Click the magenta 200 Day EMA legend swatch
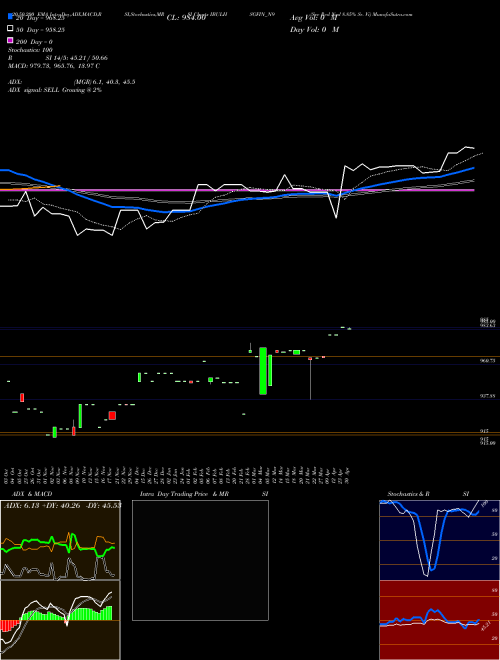The width and height of the screenshot is (500, 660). point(10,40)
